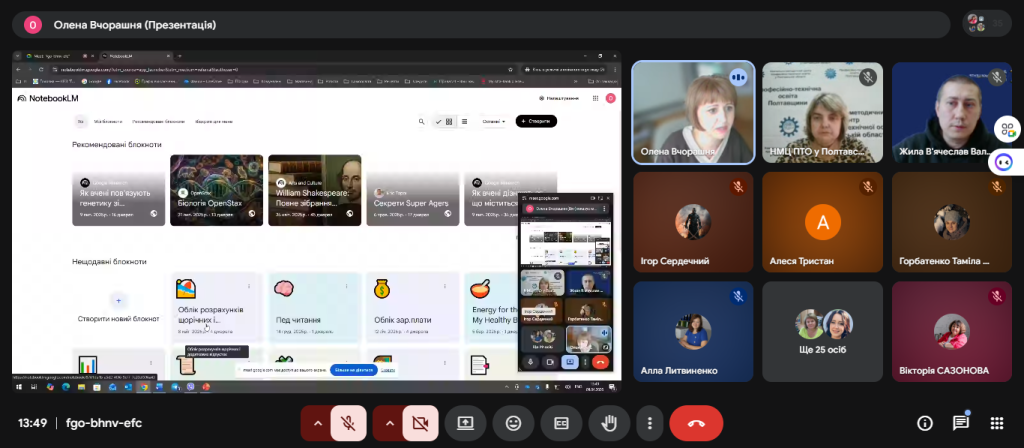
Task: Expand the camera video settings chevron
Action: (x=390, y=423)
